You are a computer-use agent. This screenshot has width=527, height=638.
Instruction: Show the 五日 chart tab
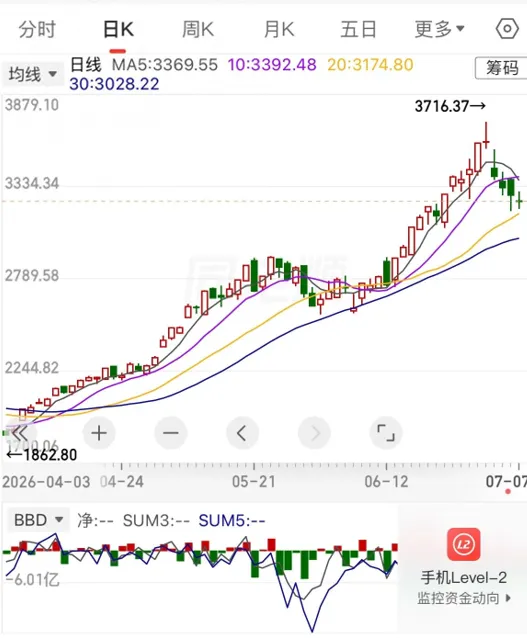click(358, 30)
